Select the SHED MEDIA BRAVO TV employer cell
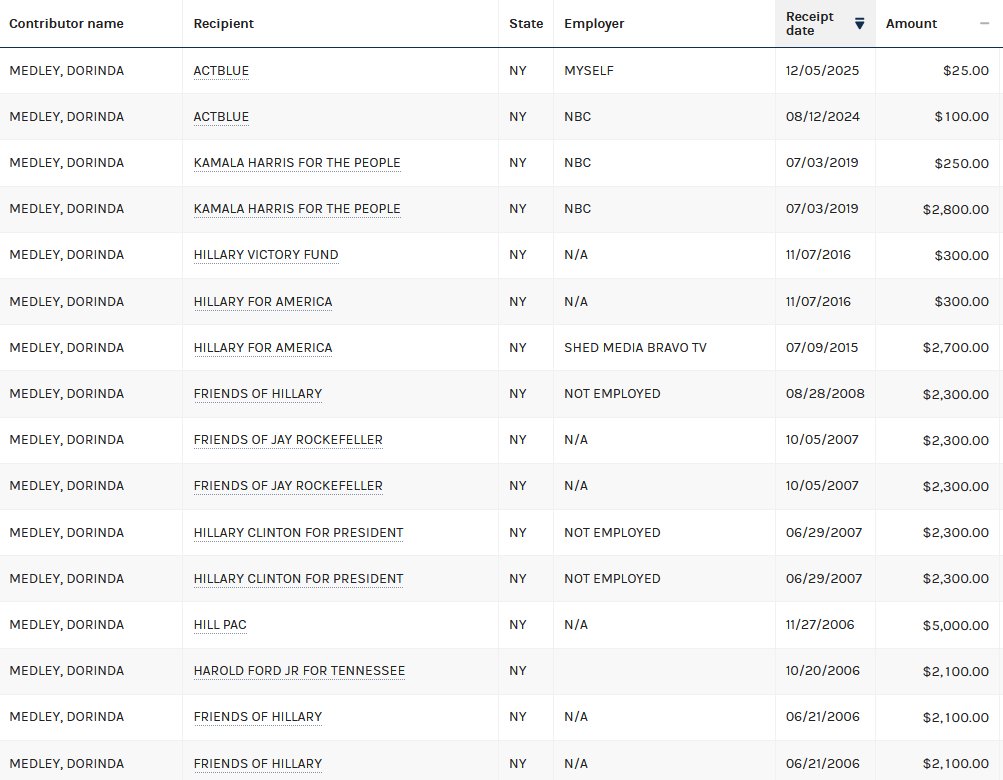Screen dimensions: 1003x780 click(635, 348)
